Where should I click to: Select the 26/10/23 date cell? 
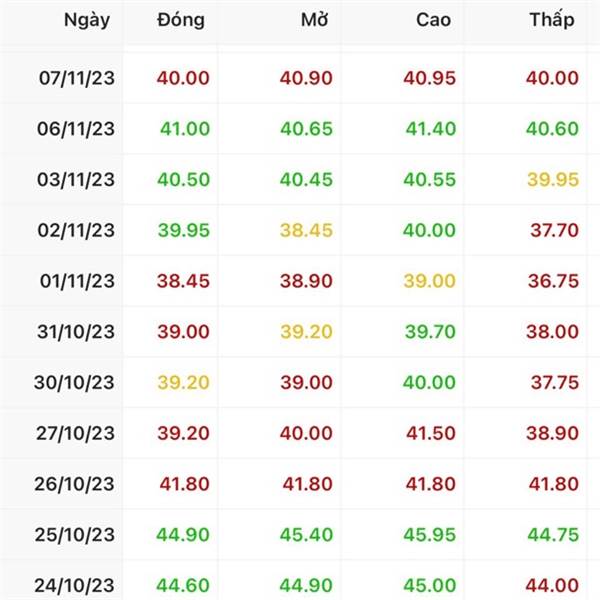point(75,484)
